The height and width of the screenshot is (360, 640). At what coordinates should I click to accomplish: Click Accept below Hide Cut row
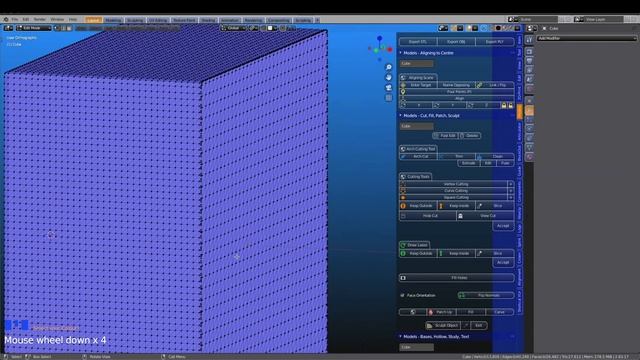(x=503, y=226)
